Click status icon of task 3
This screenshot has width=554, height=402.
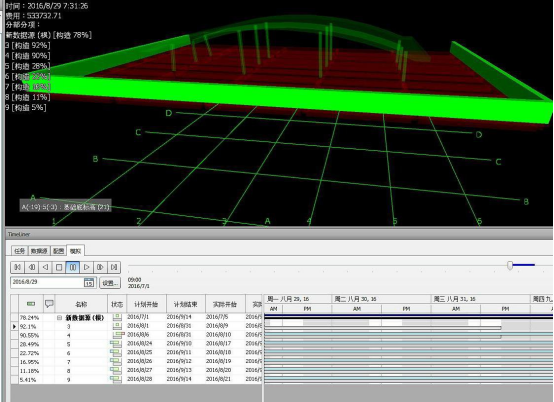117,326
